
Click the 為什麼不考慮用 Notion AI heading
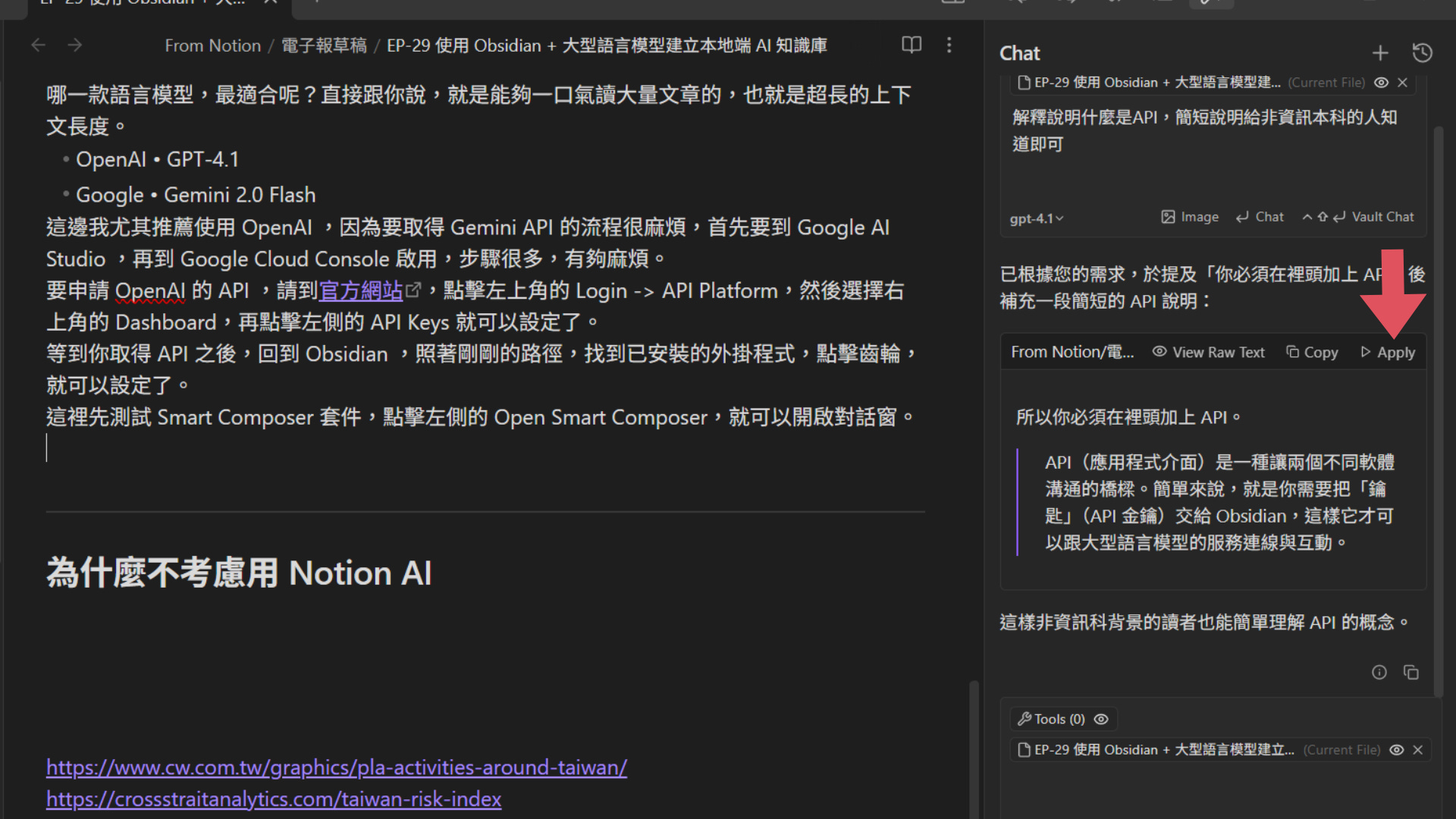[239, 573]
